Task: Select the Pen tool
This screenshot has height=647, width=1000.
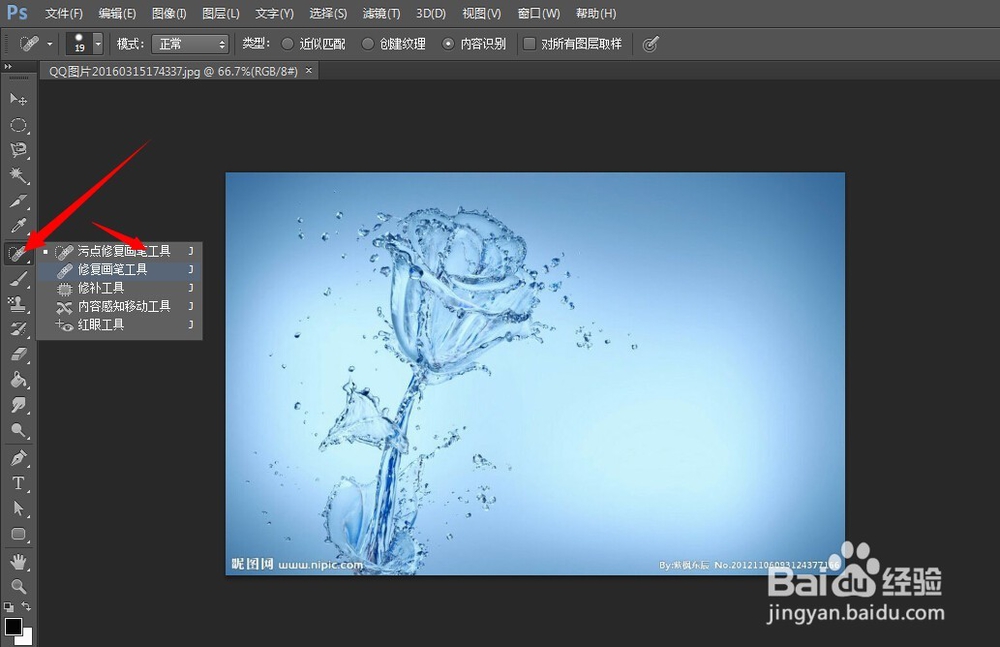Action: click(18, 458)
